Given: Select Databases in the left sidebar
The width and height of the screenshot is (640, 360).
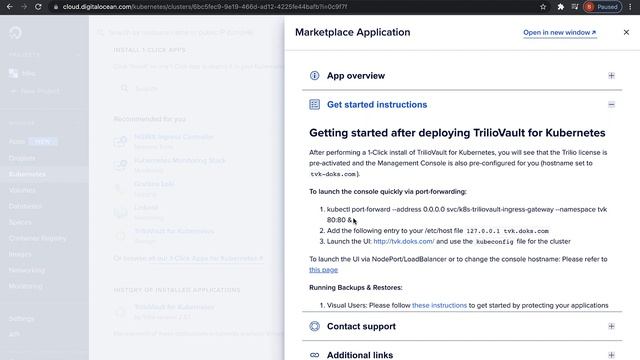Looking at the screenshot, I should (25, 206).
